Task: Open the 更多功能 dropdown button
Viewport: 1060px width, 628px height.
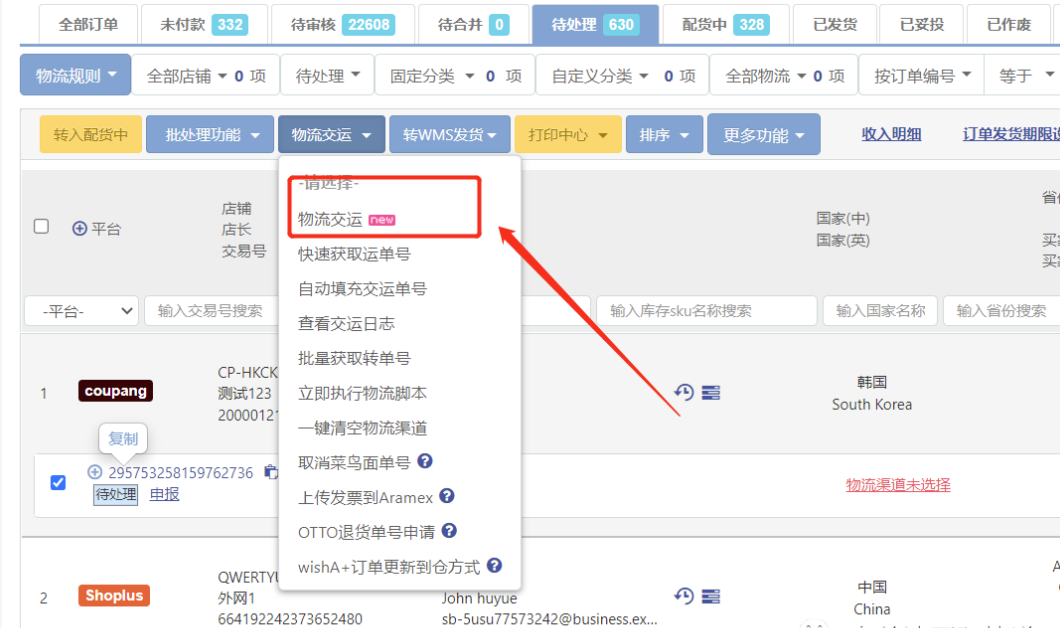Action: tap(764, 135)
